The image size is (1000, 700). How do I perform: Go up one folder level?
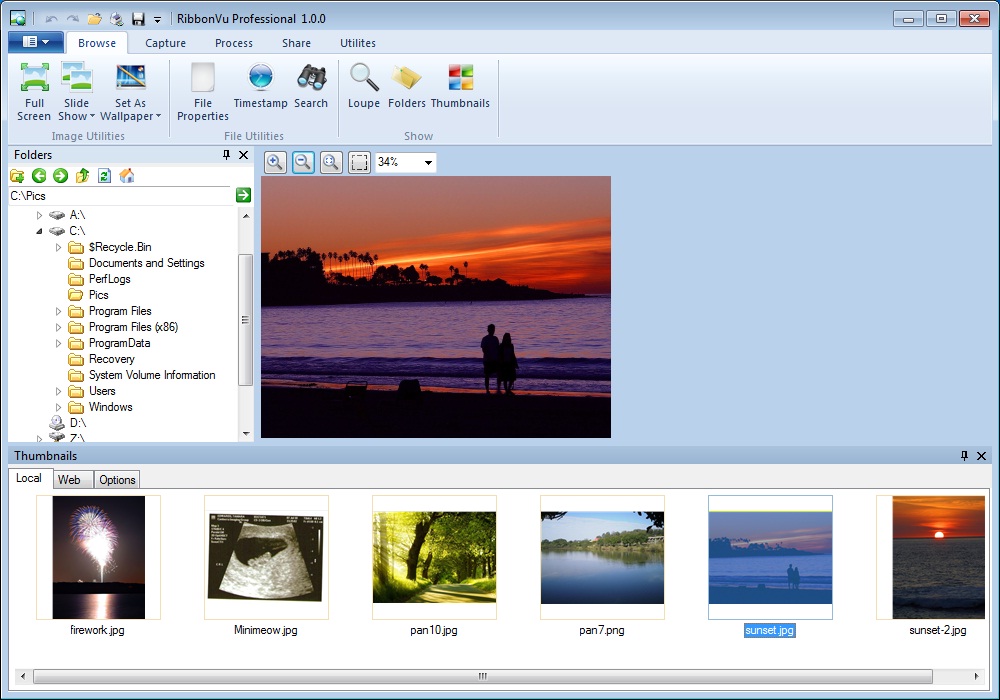(82, 176)
